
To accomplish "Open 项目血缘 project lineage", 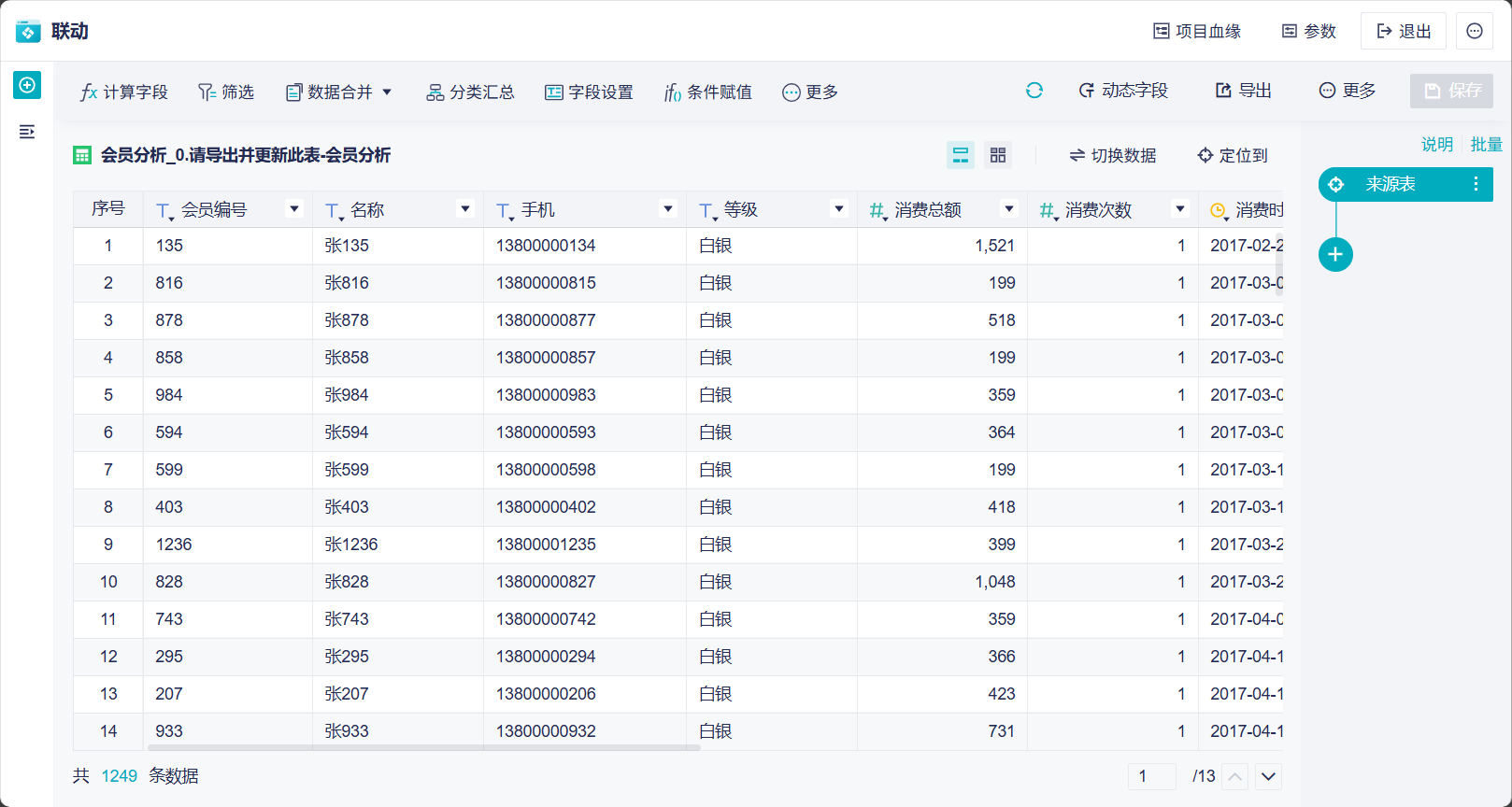I will (1197, 31).
